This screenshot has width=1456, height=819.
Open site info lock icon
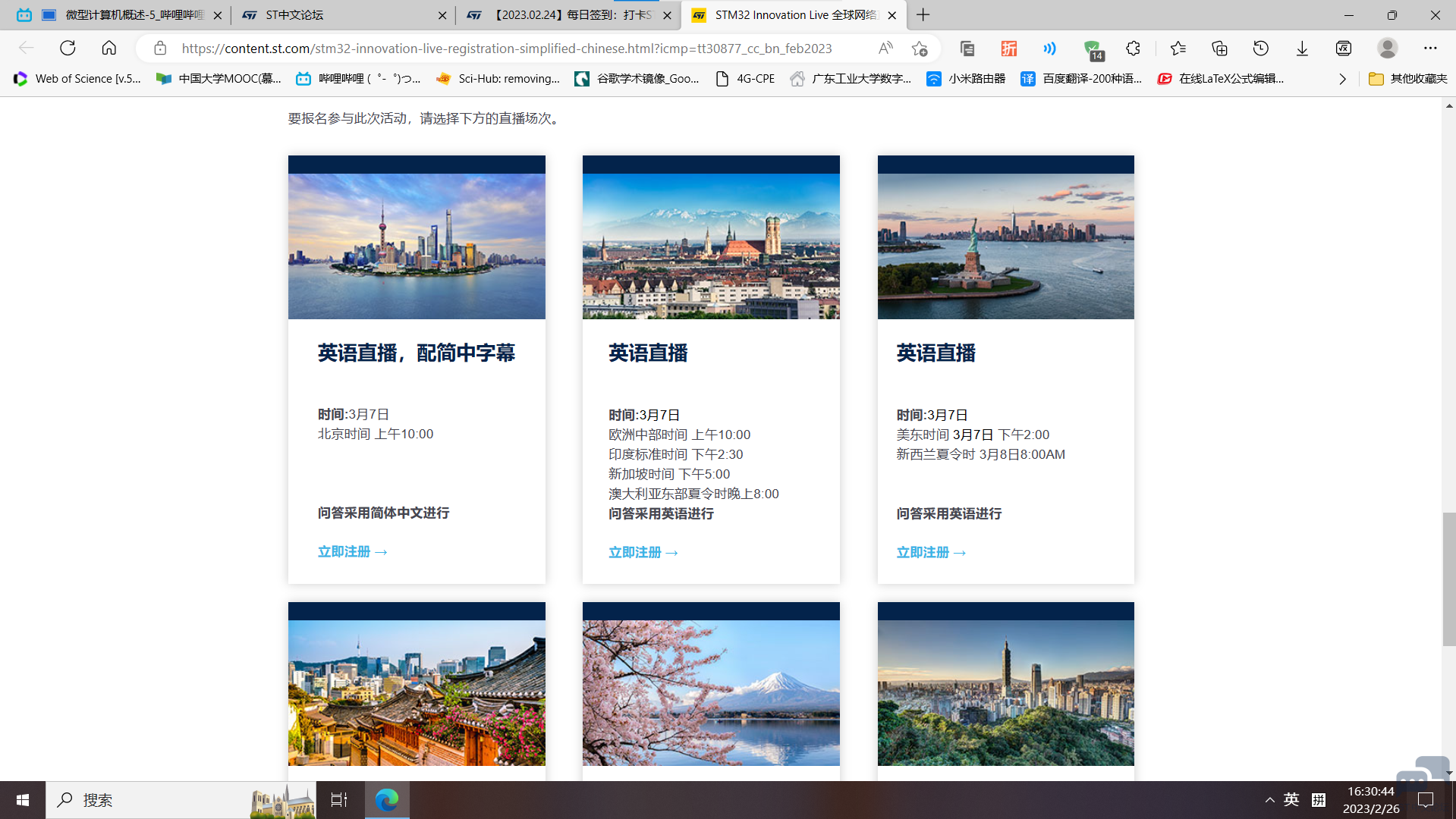click(160, 48)
